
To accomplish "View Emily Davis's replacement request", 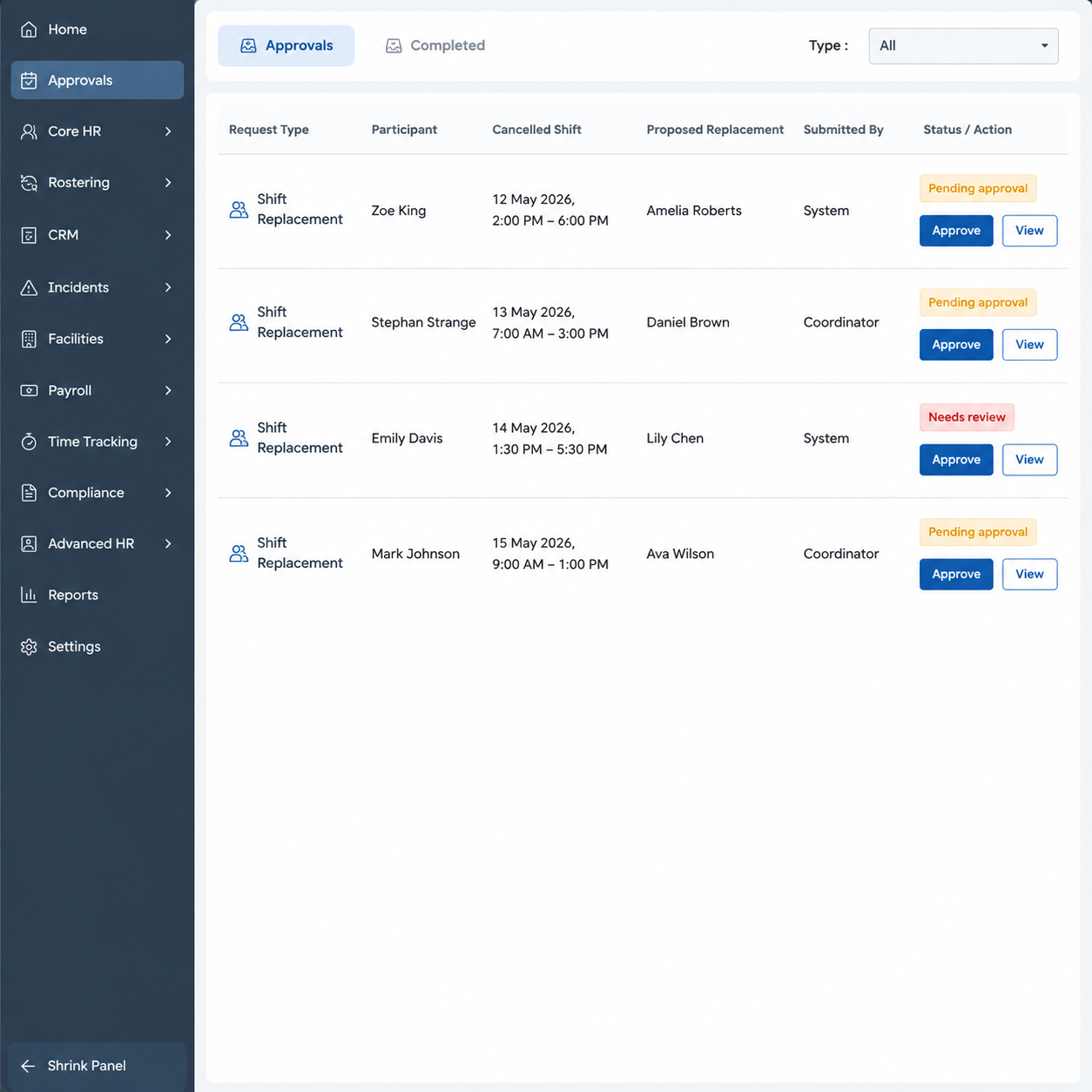I will (x=1029, y=460).
